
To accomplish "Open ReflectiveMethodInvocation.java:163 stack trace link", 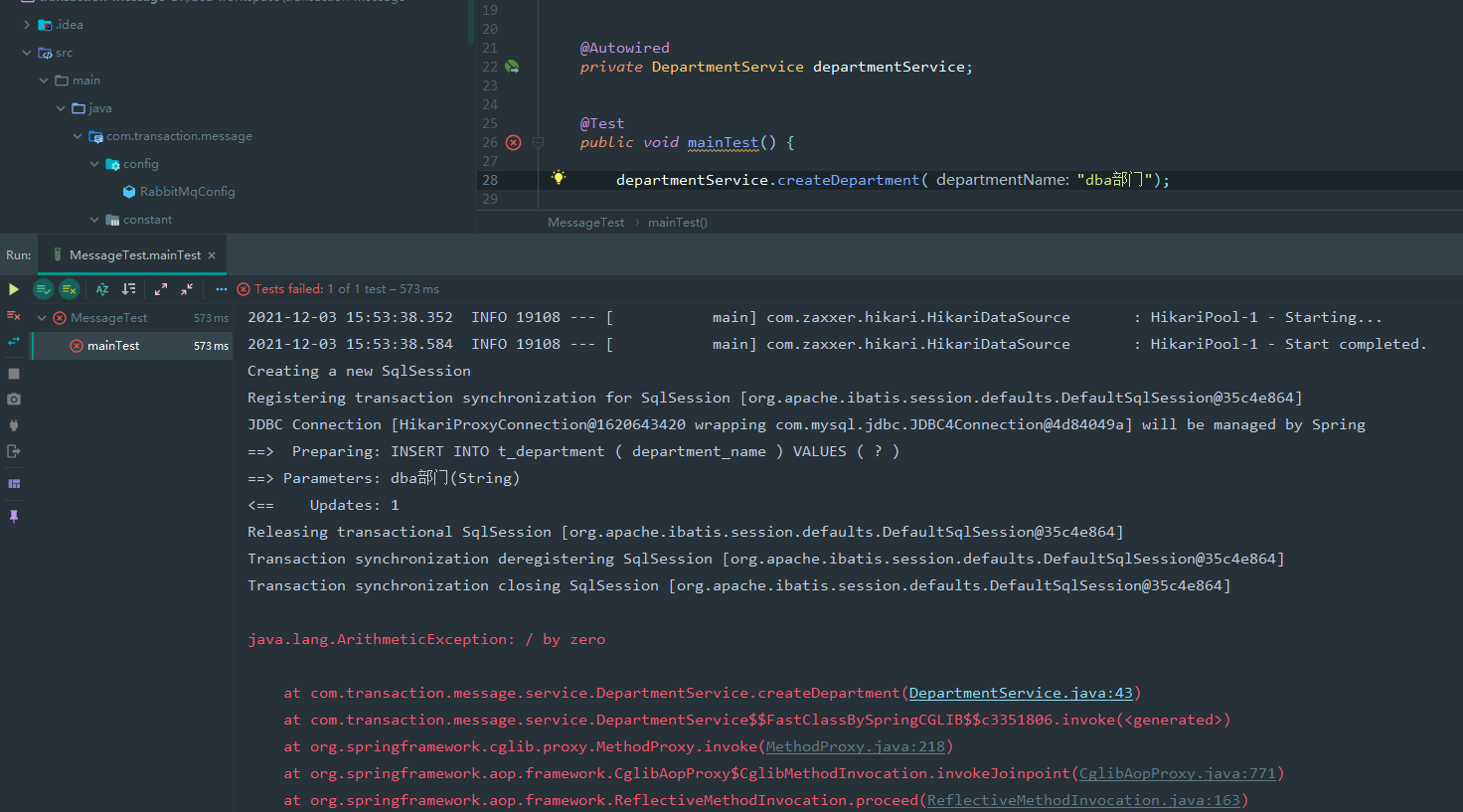I will [x=1083, y=800].
